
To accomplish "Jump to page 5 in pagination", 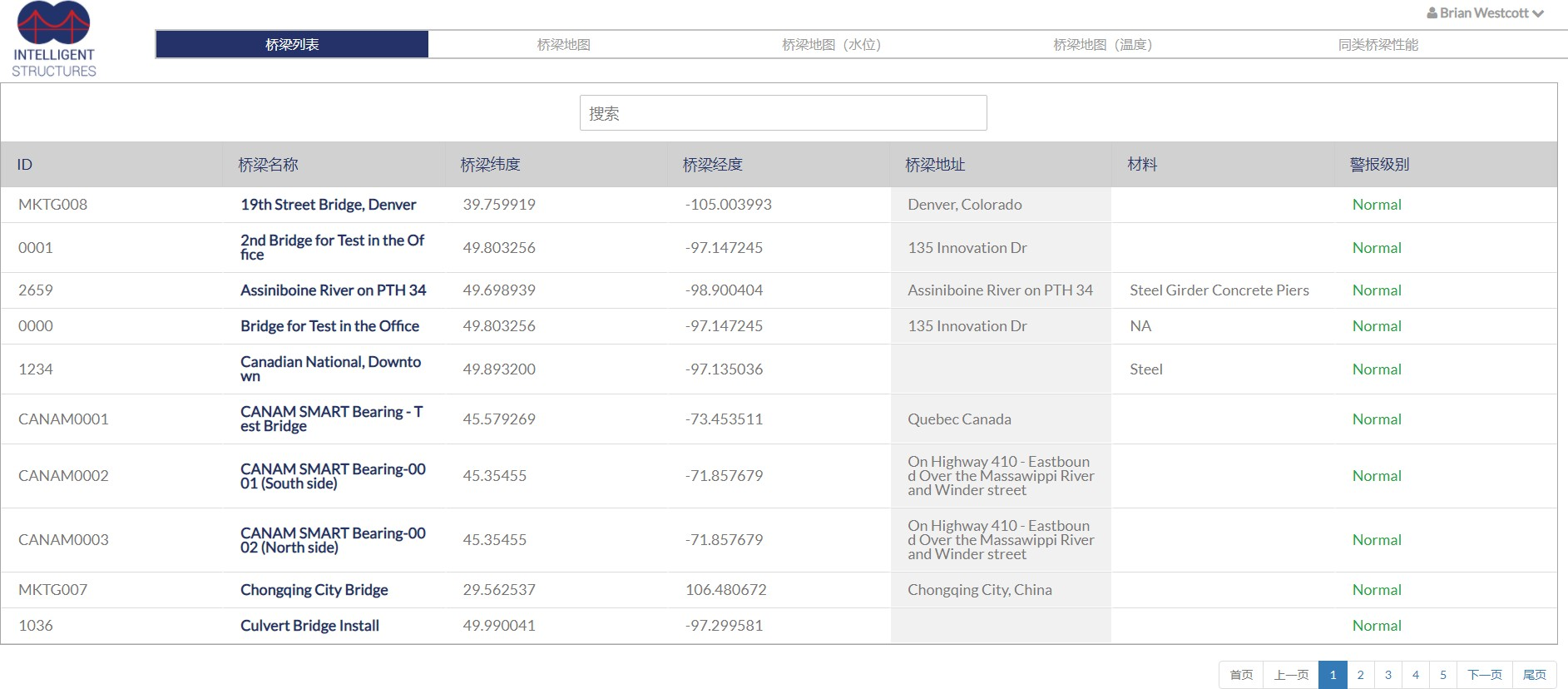I will coord(1442,675).
